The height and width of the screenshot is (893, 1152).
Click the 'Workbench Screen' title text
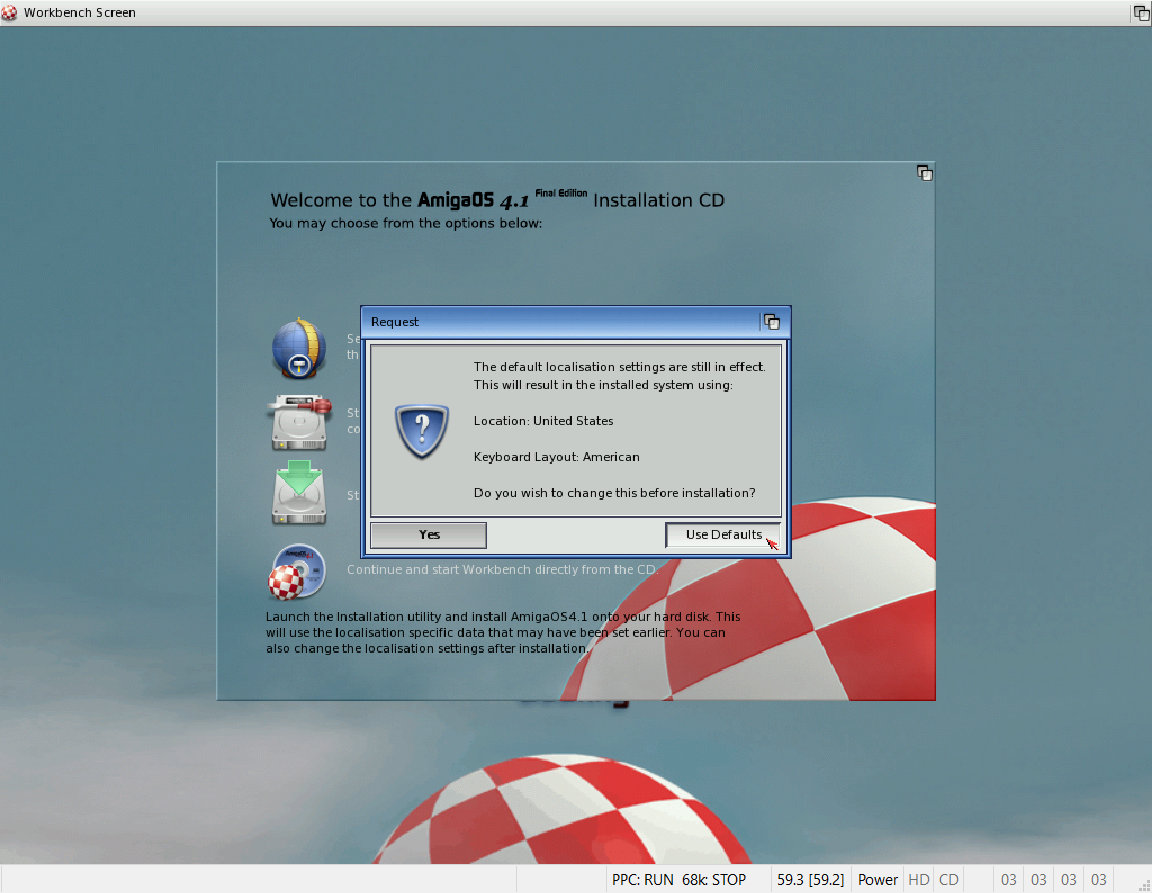79,12
